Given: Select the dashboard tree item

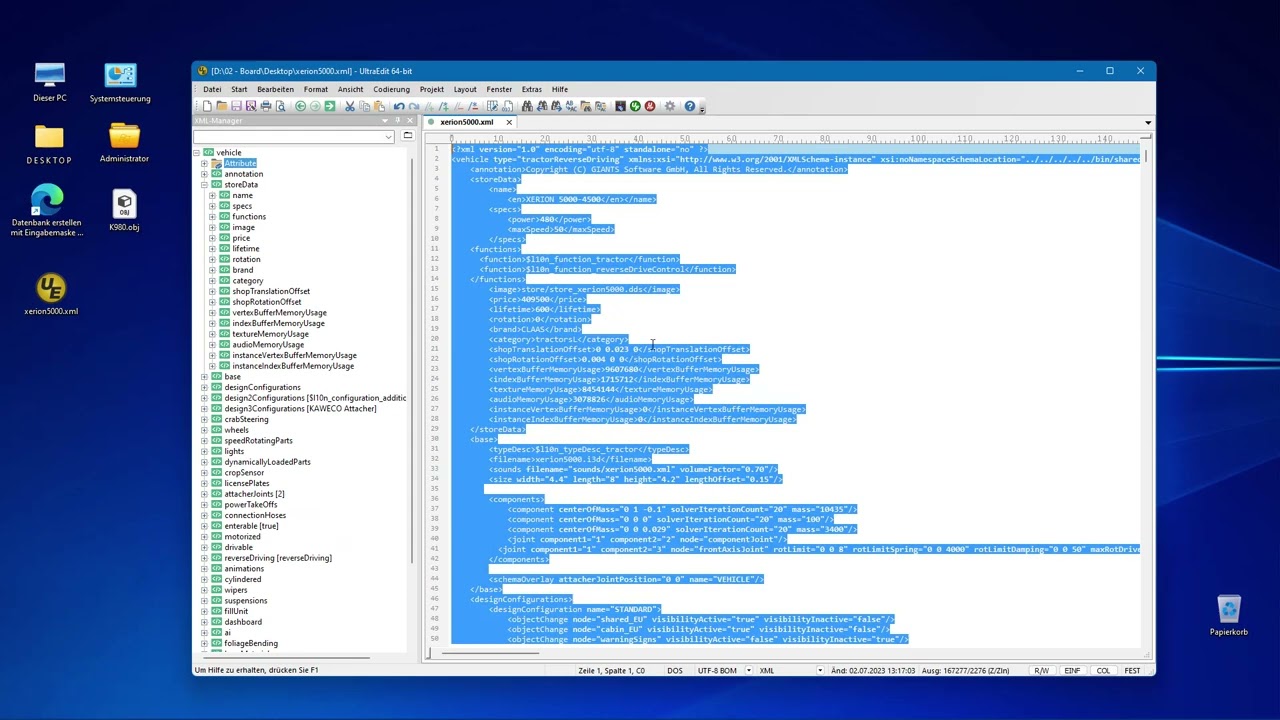Looking at the screenshot, I should click(243, 622).
